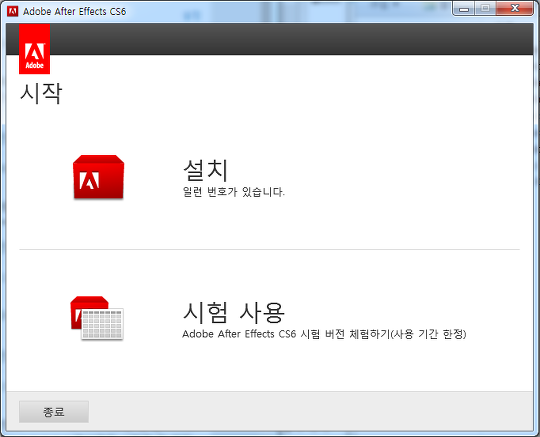
Task: Select the 시험 사용 trial heading
Action: 233,312
